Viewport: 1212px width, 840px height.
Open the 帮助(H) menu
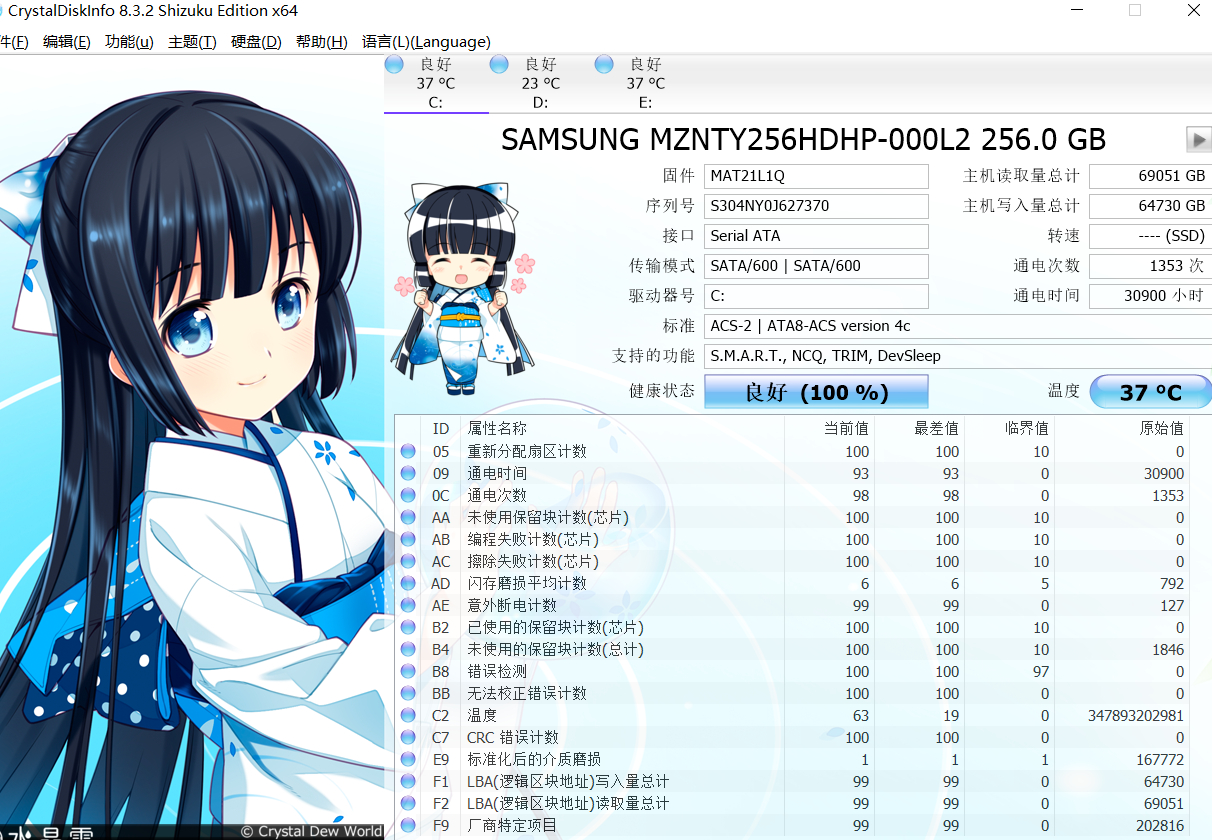[x=322, y=41]
